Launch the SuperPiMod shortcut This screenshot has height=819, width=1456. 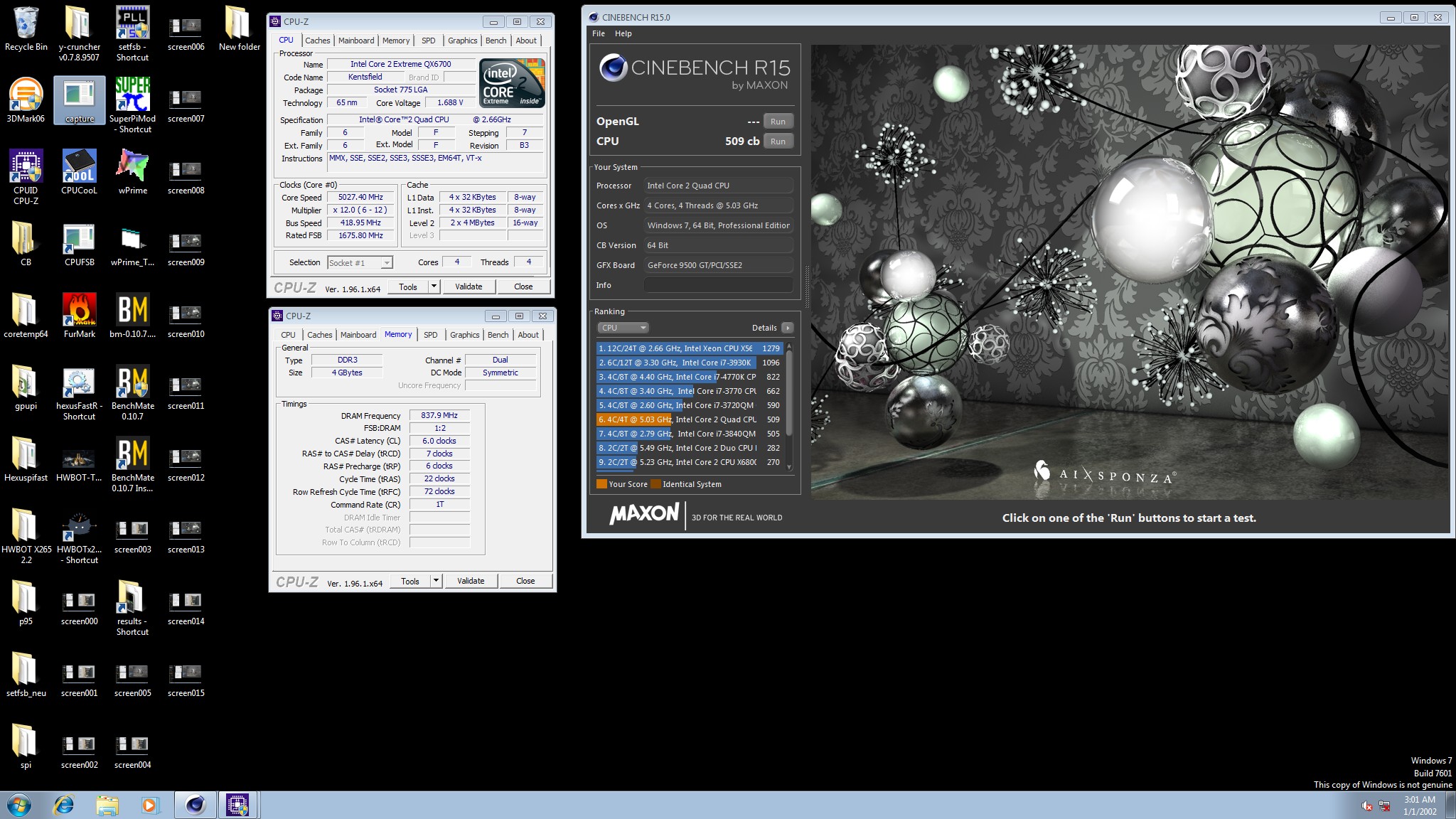coord(133,105)
